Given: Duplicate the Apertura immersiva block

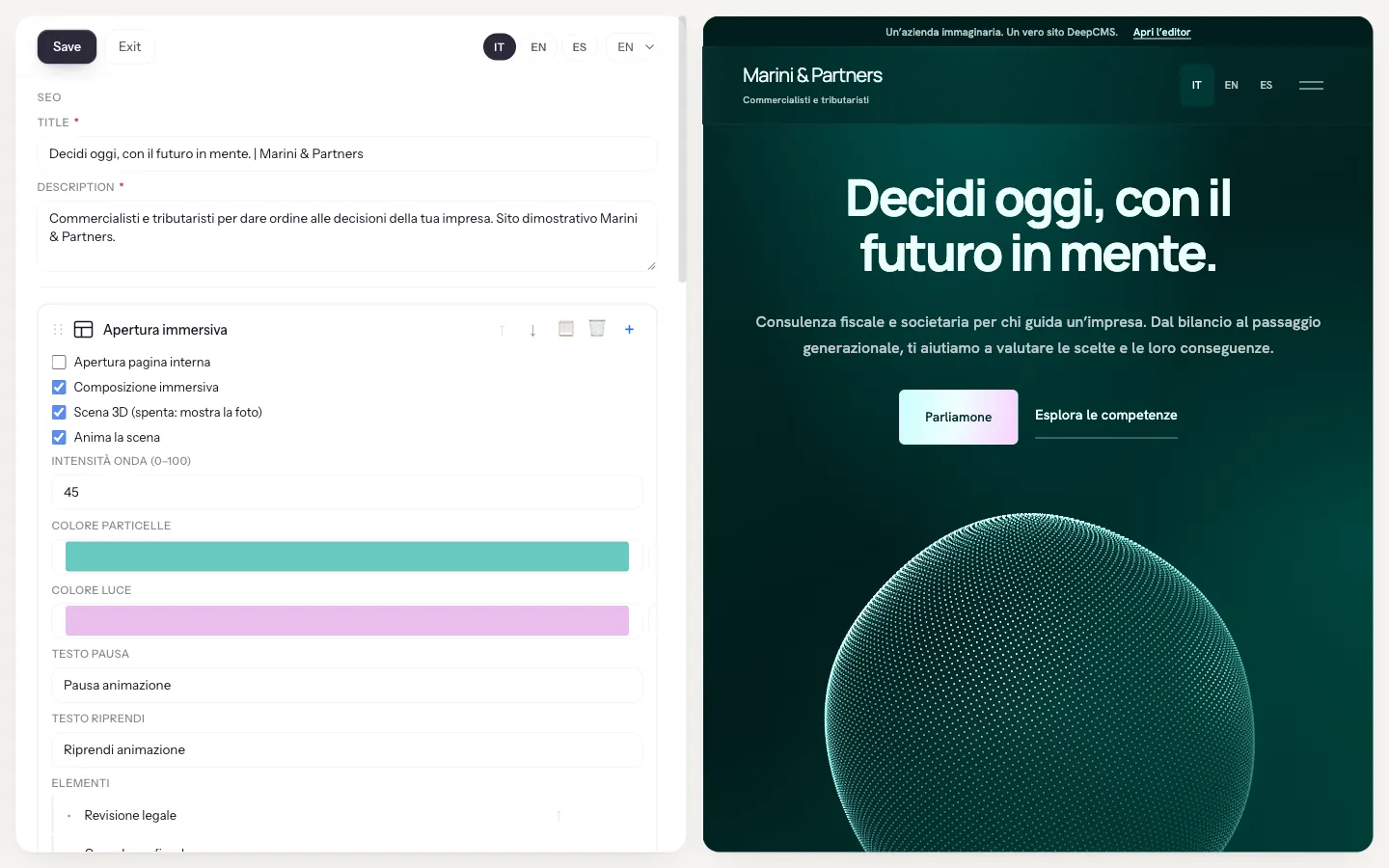Looking at the screenshot, I should coord(566,329).
